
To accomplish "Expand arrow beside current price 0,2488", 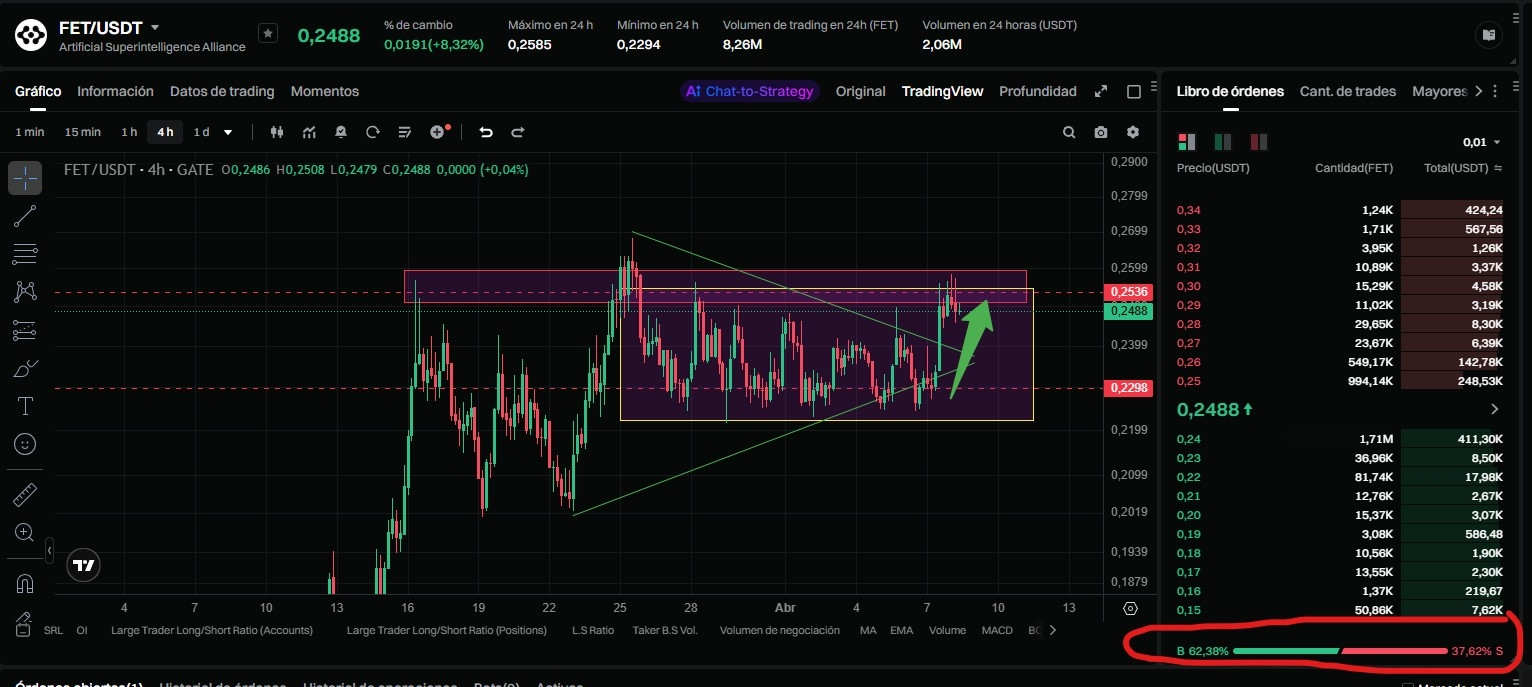I will [x=1495, y=409].
